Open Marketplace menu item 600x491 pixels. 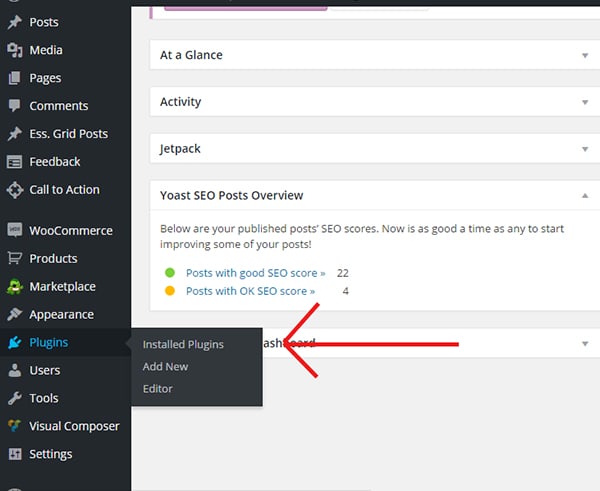coord(65,287)
